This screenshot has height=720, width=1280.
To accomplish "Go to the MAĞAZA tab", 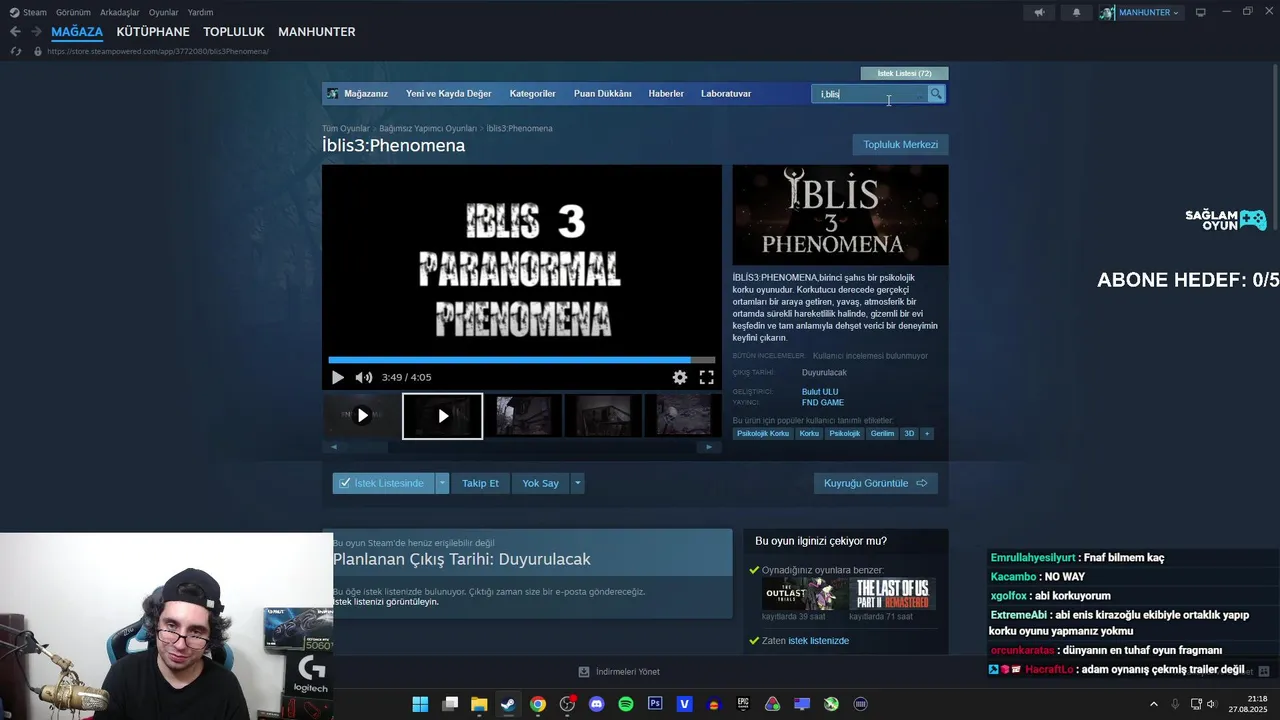I will [77, 32].
